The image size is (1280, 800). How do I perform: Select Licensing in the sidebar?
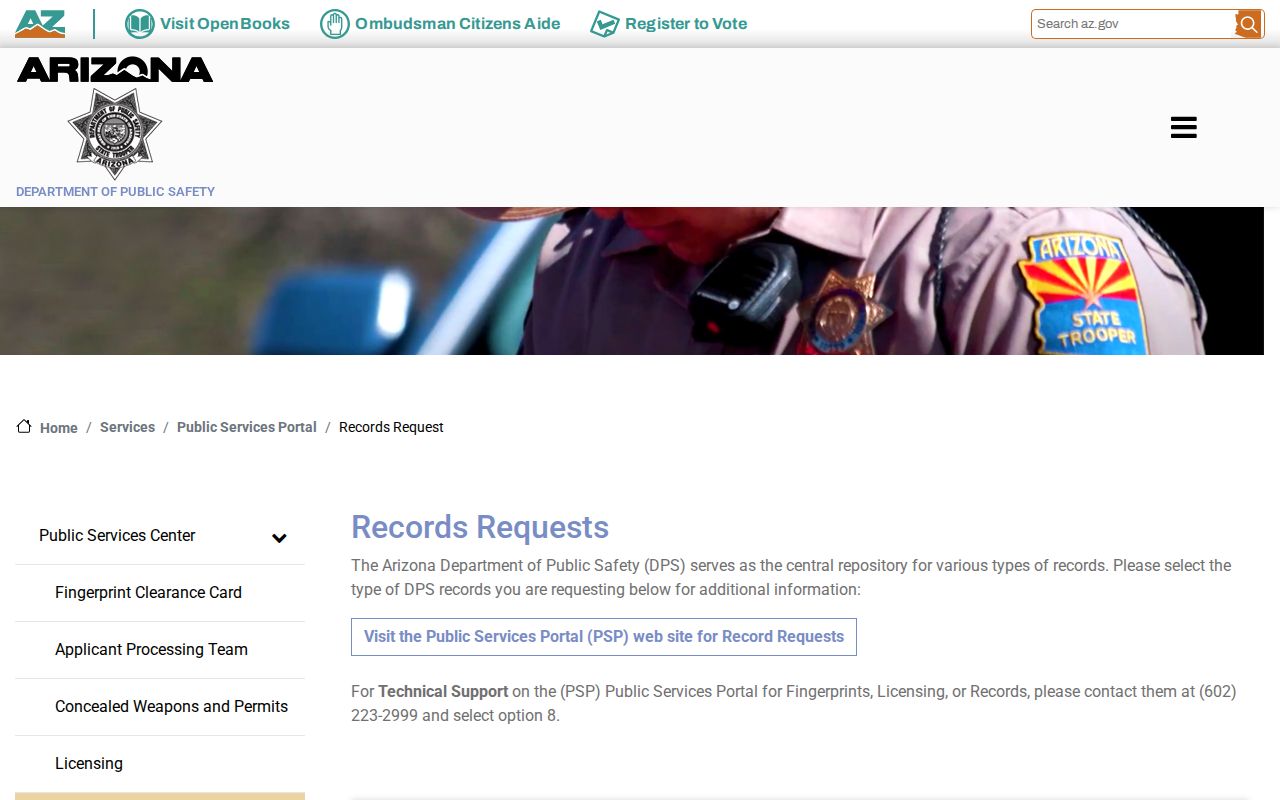point(89,764)
